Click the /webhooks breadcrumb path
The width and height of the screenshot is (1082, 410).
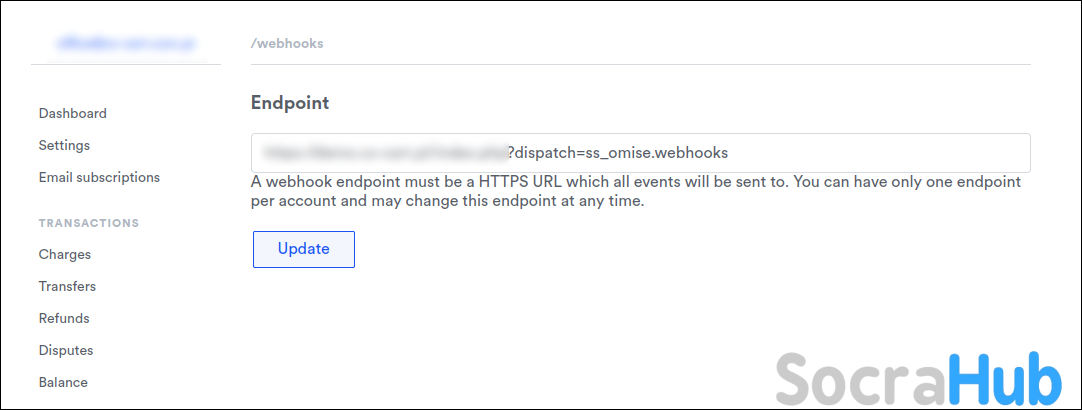coord(287,44)
